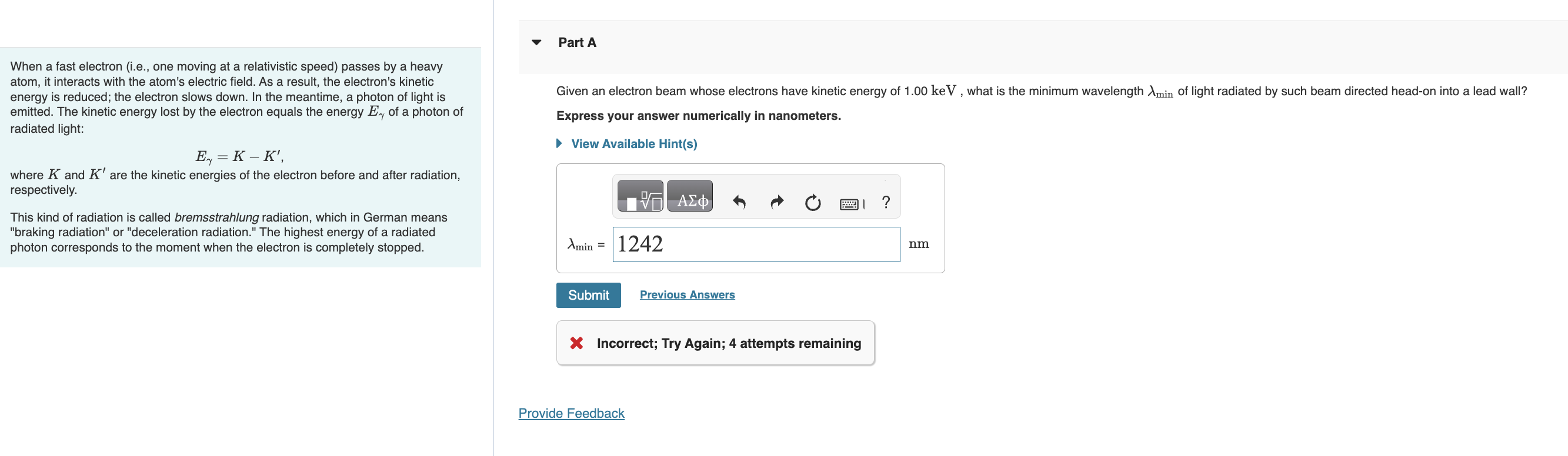Click the disclosure arrow next to View Available Hints
The image size is (1568, 456).
(x=558, y=143)
